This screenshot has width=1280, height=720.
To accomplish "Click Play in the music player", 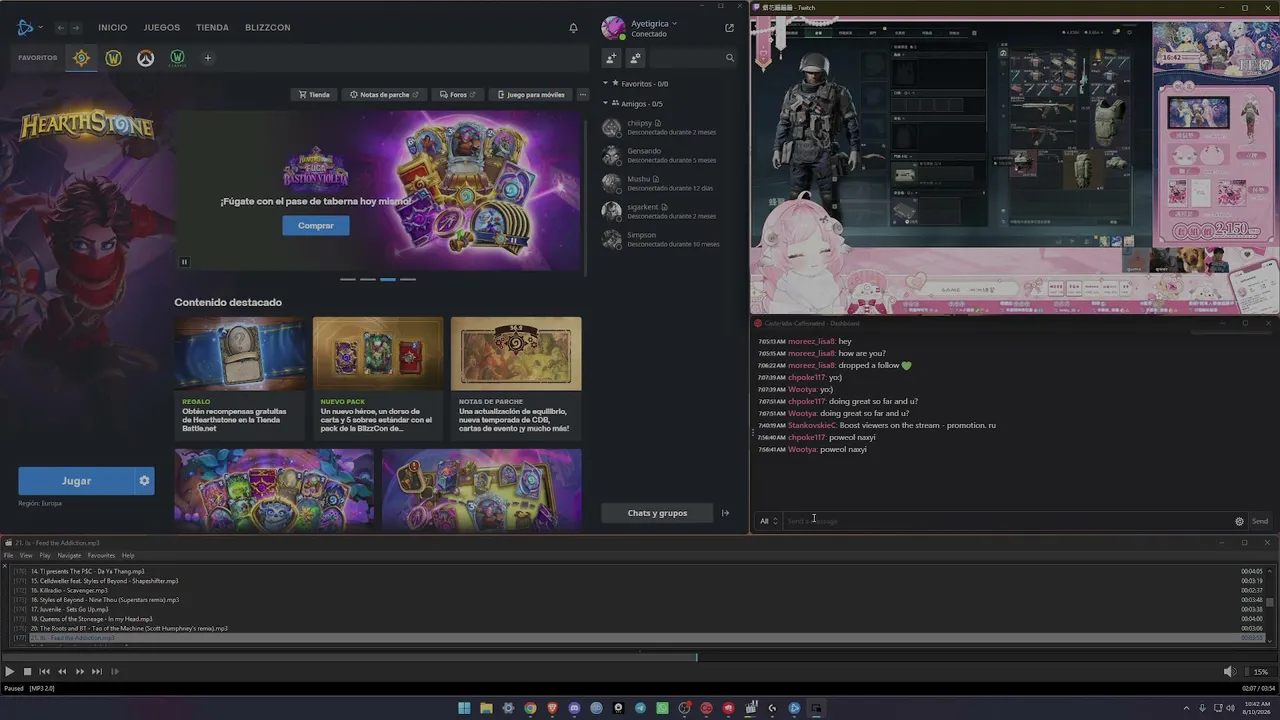I will (x=9, y=672).
